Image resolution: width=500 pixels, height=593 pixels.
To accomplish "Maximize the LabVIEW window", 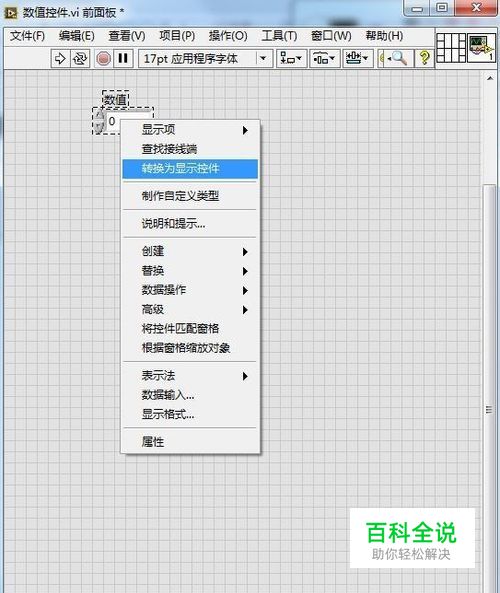I will click(442, 8).
